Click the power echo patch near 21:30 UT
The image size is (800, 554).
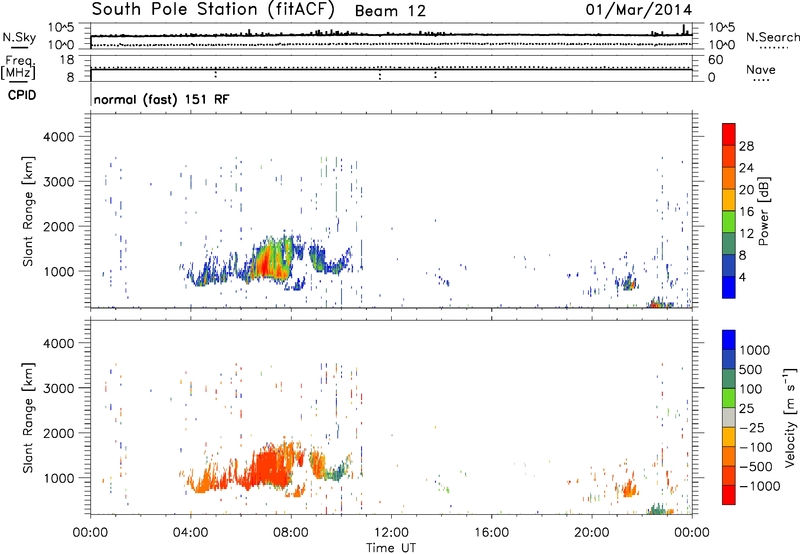click(x=629, y=283)
